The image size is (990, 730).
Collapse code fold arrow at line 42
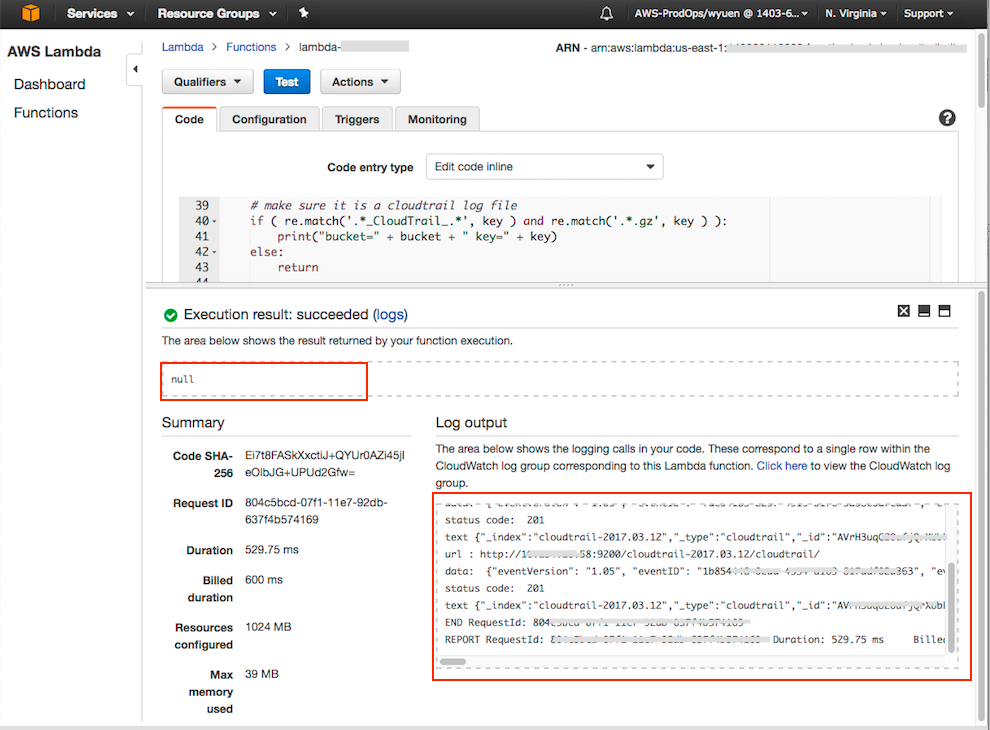point(214,253)
